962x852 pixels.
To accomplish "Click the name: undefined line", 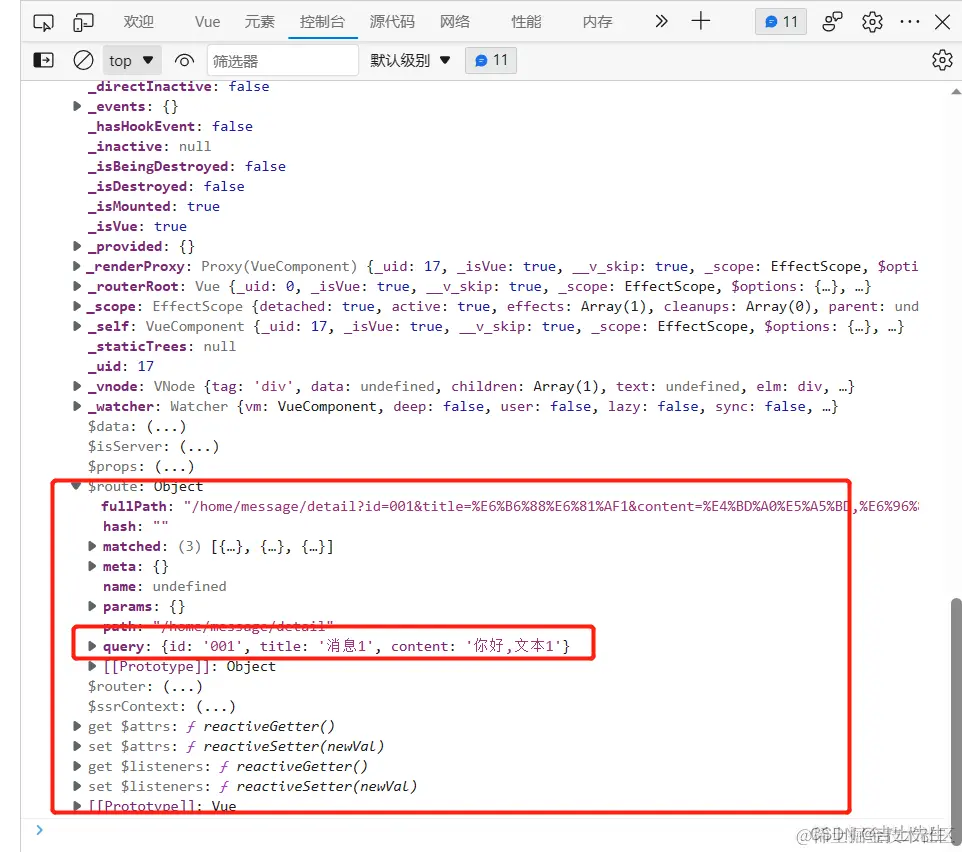I will [164, 586].
